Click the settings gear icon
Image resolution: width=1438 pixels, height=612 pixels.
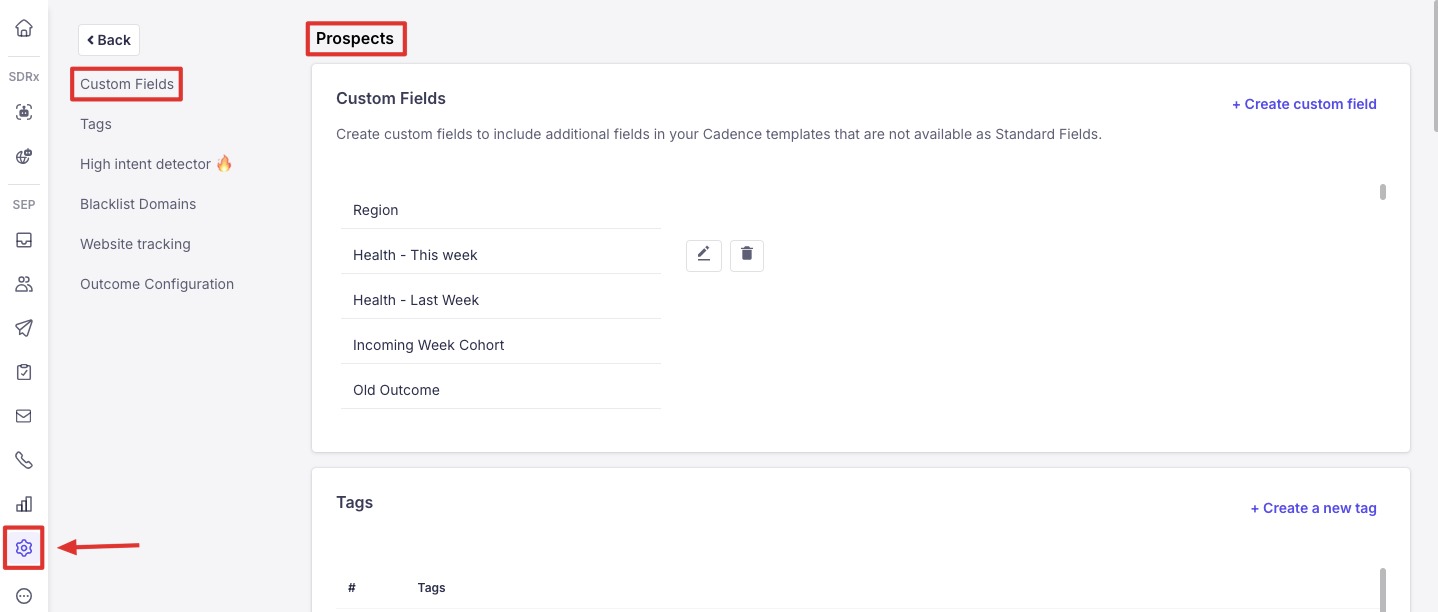24,548
